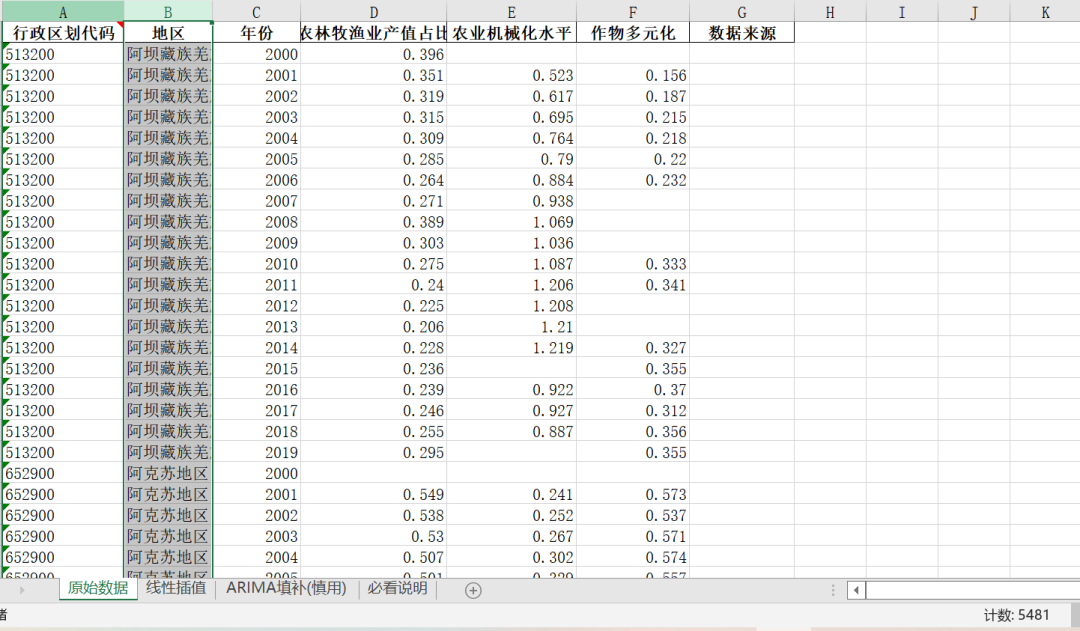Select column H header
The width and height of the screenshot is (1080, 631).
pos(830,12)
